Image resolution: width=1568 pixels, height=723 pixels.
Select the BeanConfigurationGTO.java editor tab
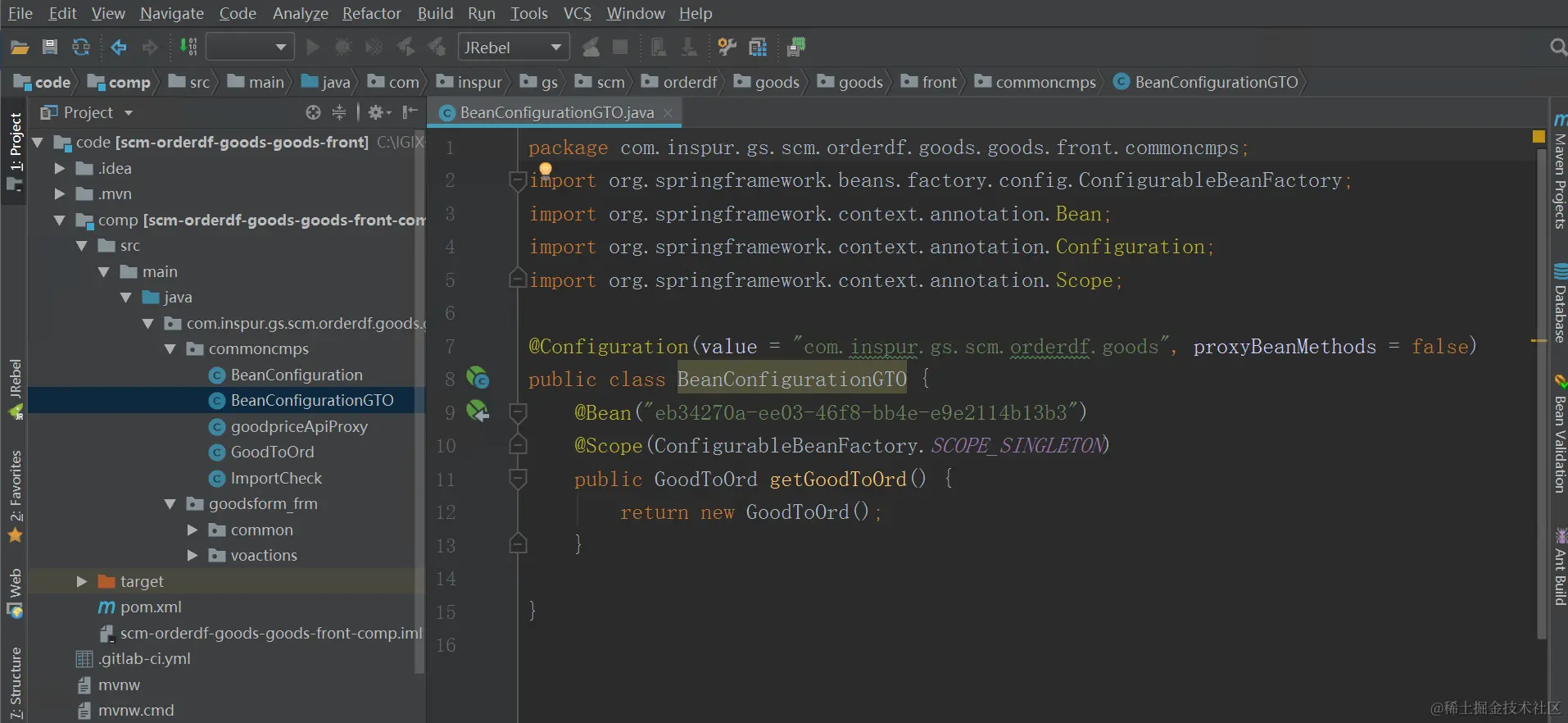tap(556, 112)
